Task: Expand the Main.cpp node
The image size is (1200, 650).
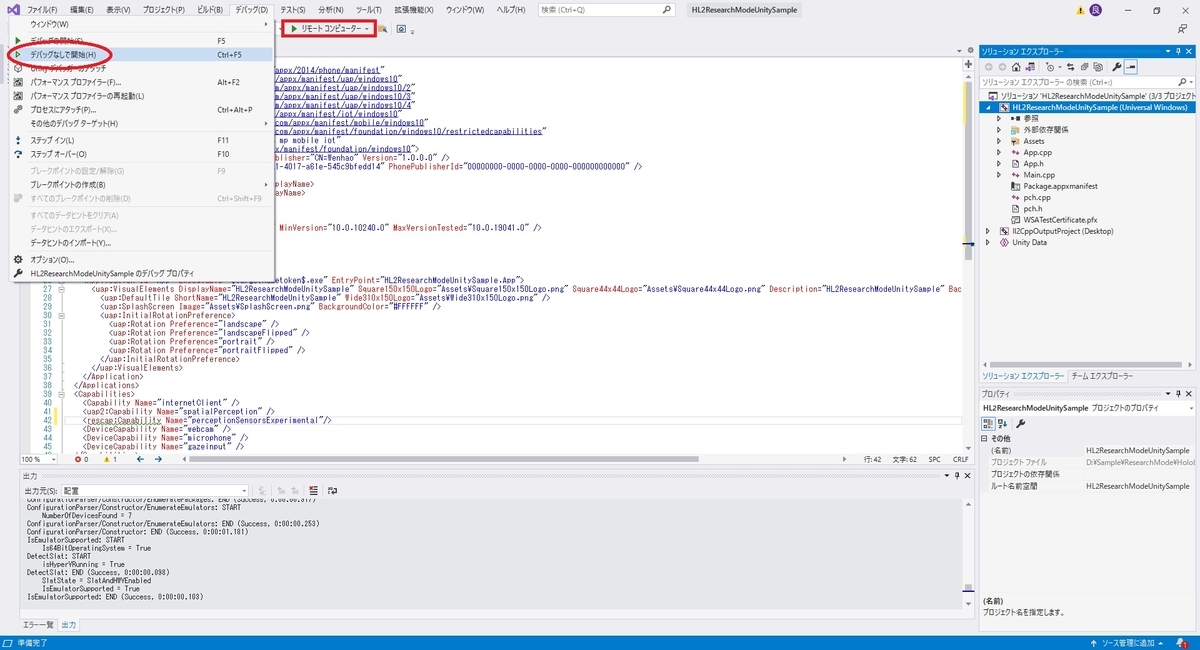Action: tap(999, 175)
